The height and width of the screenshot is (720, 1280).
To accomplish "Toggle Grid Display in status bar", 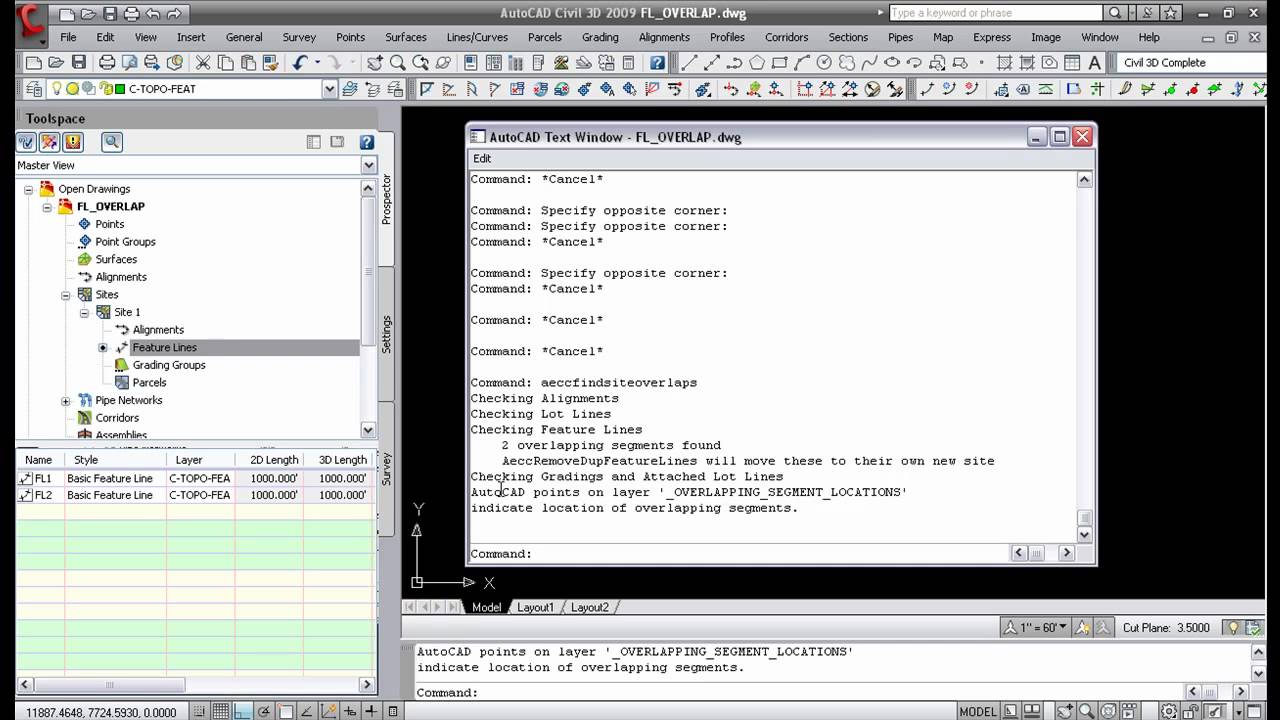I will [220, 711].
